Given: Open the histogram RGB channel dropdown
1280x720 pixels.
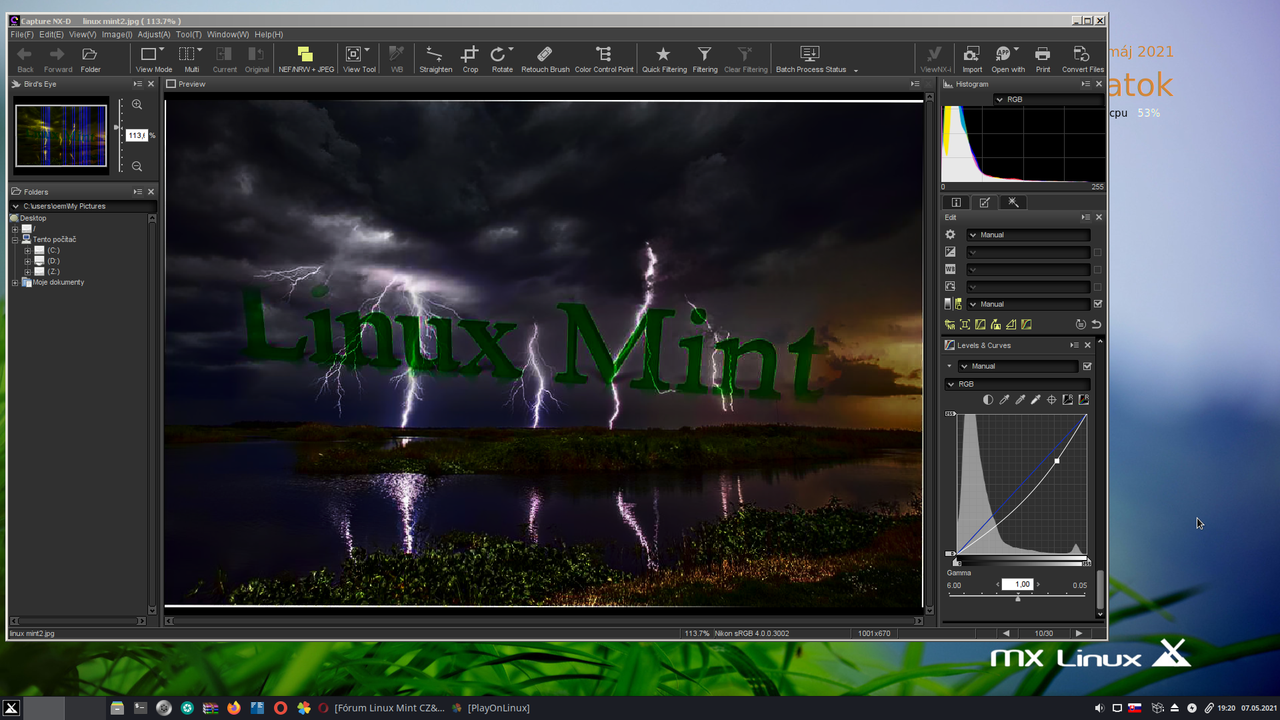Looking at the screenshot, I should click(x=1047, y=100).
